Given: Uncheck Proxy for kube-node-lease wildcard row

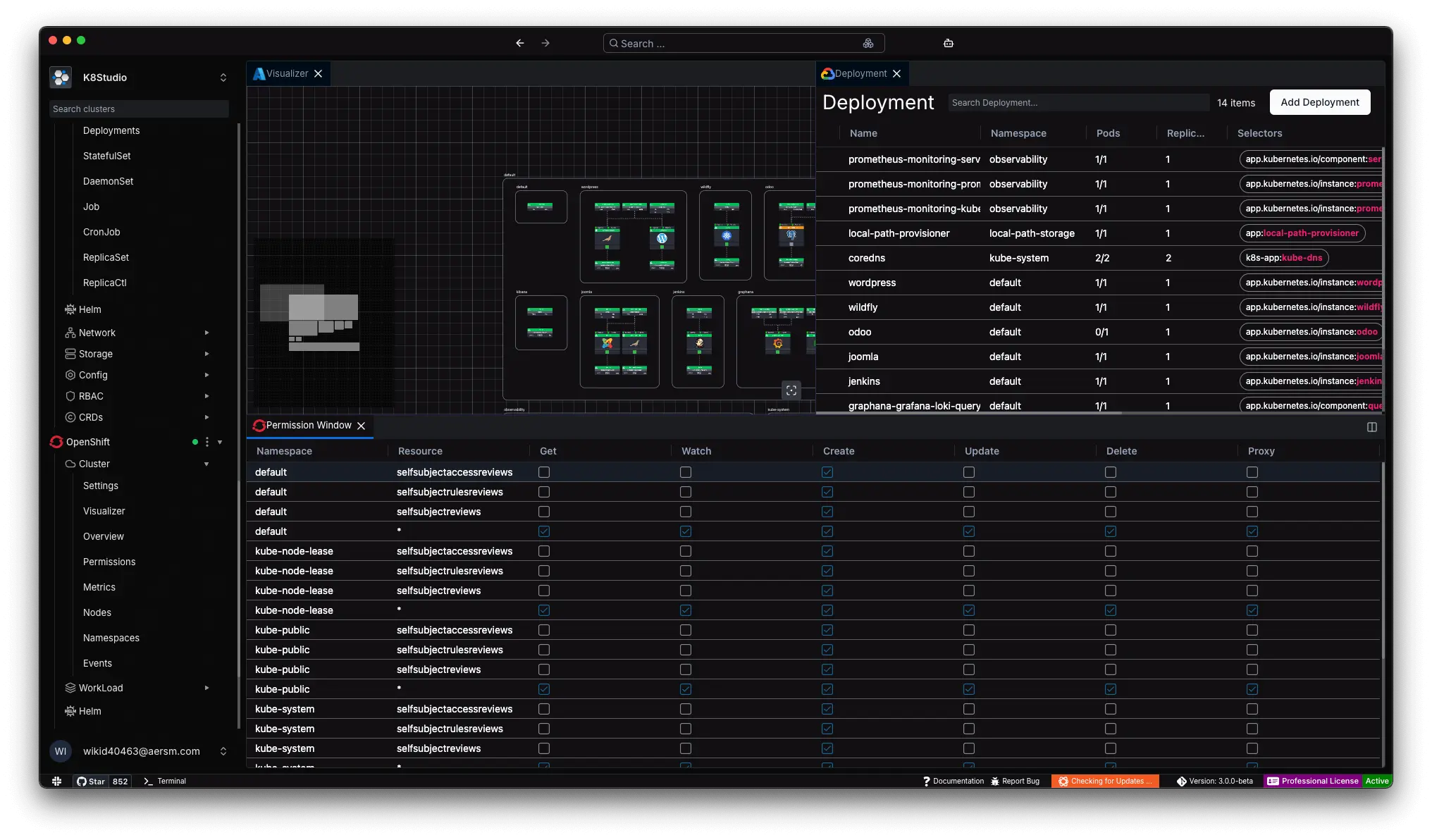Looking at the screenshot, I should point(1252,610).
